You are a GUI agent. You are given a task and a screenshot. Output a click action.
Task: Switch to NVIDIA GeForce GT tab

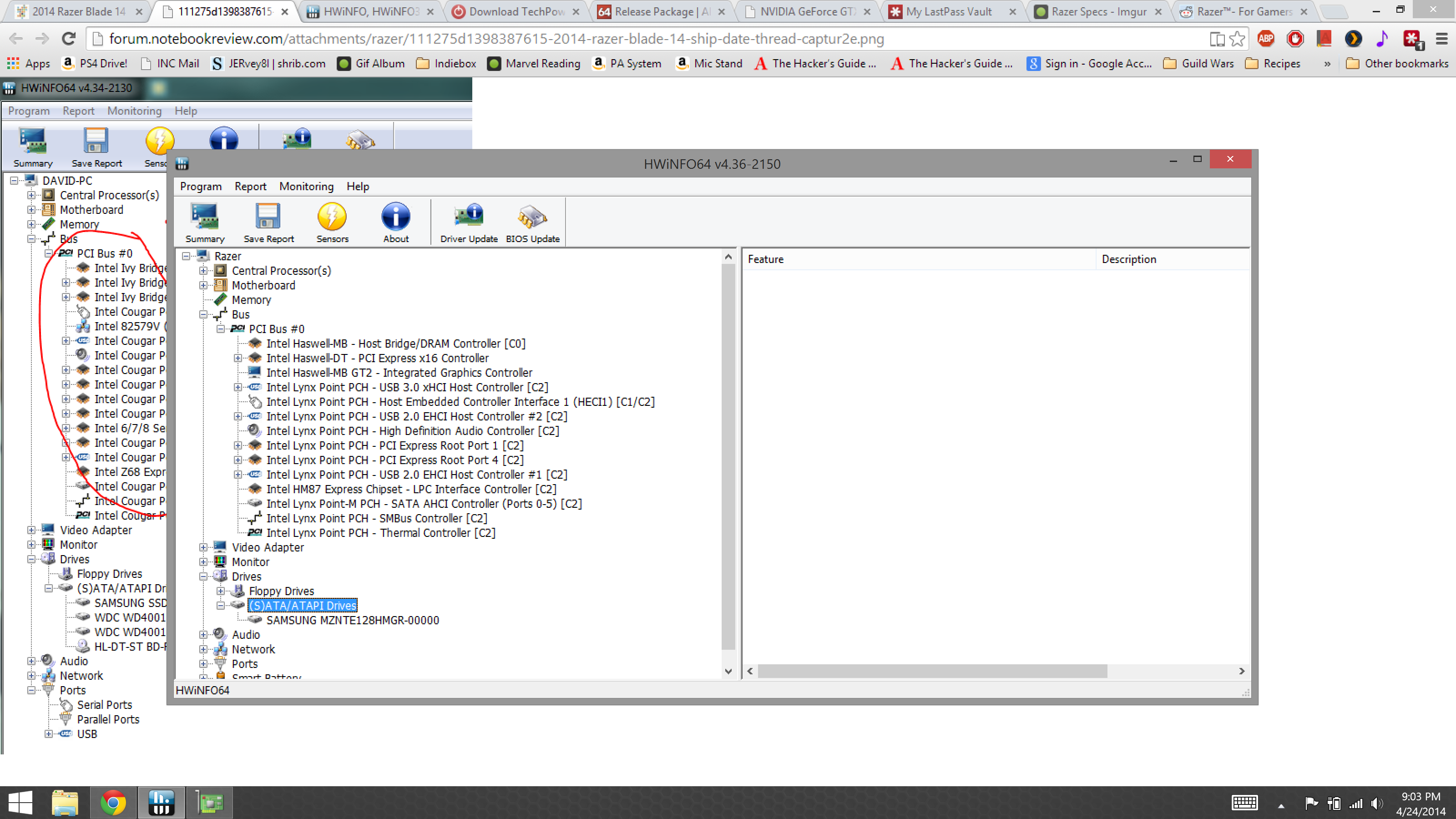point(807,11)
